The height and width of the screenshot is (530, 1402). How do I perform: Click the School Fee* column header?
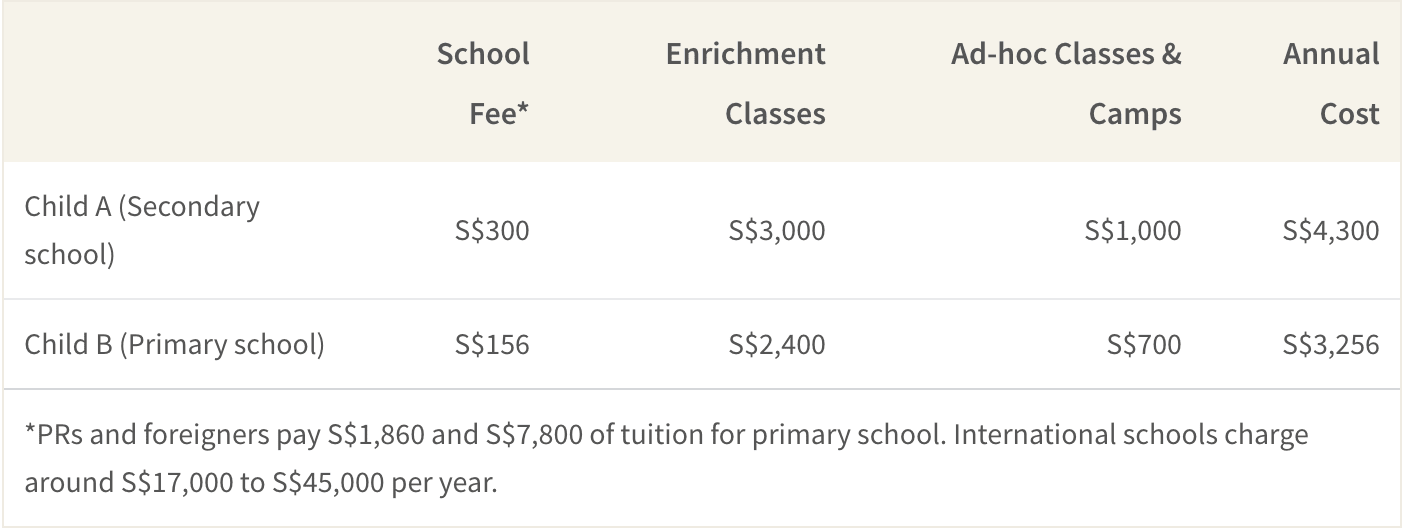[483, 83]
